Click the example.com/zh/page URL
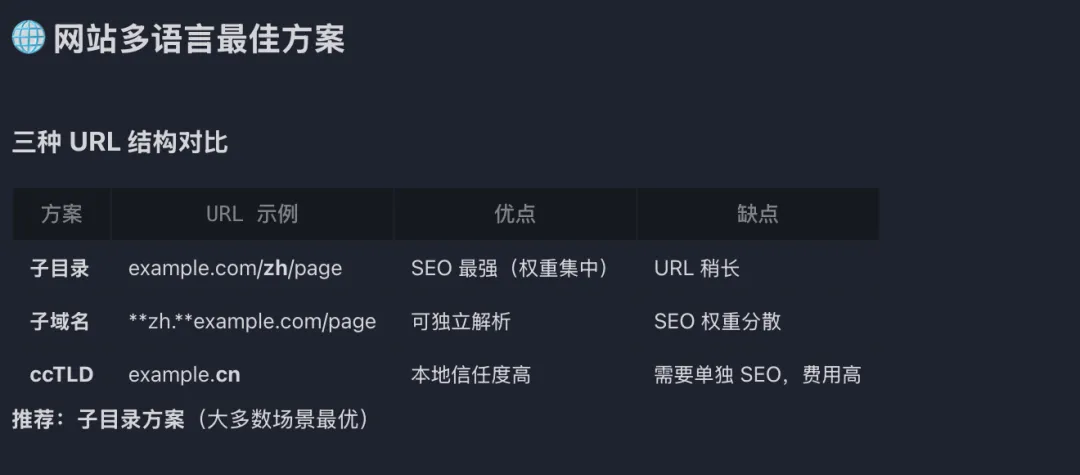1080x475 pixels. coord(235,268)
